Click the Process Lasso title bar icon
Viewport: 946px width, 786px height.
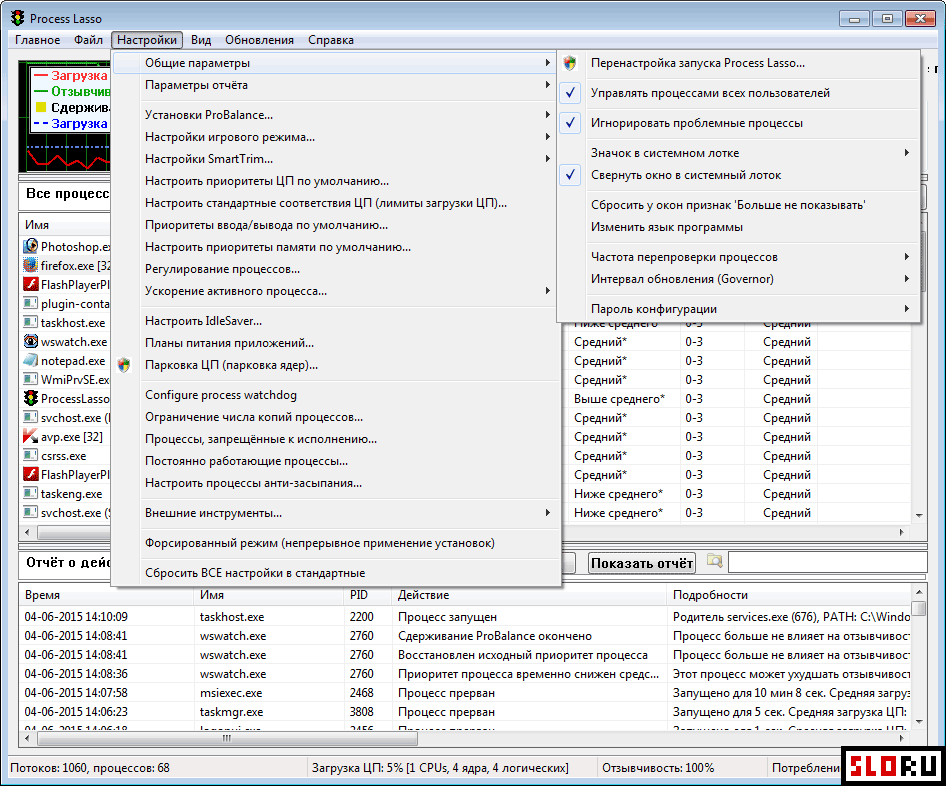coord(17,18)
